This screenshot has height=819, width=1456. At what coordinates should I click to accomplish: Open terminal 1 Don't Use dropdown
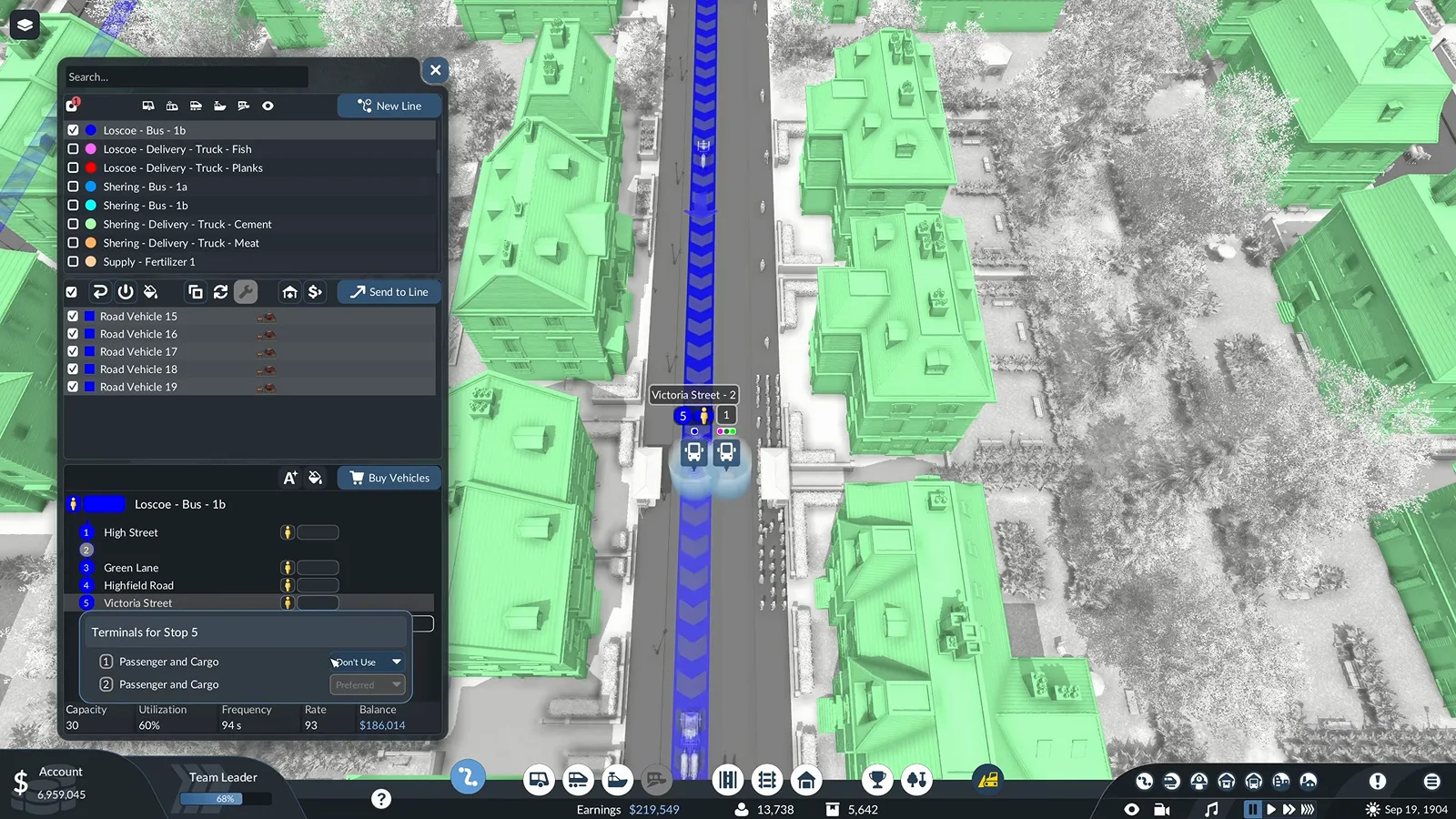(367, 662)
